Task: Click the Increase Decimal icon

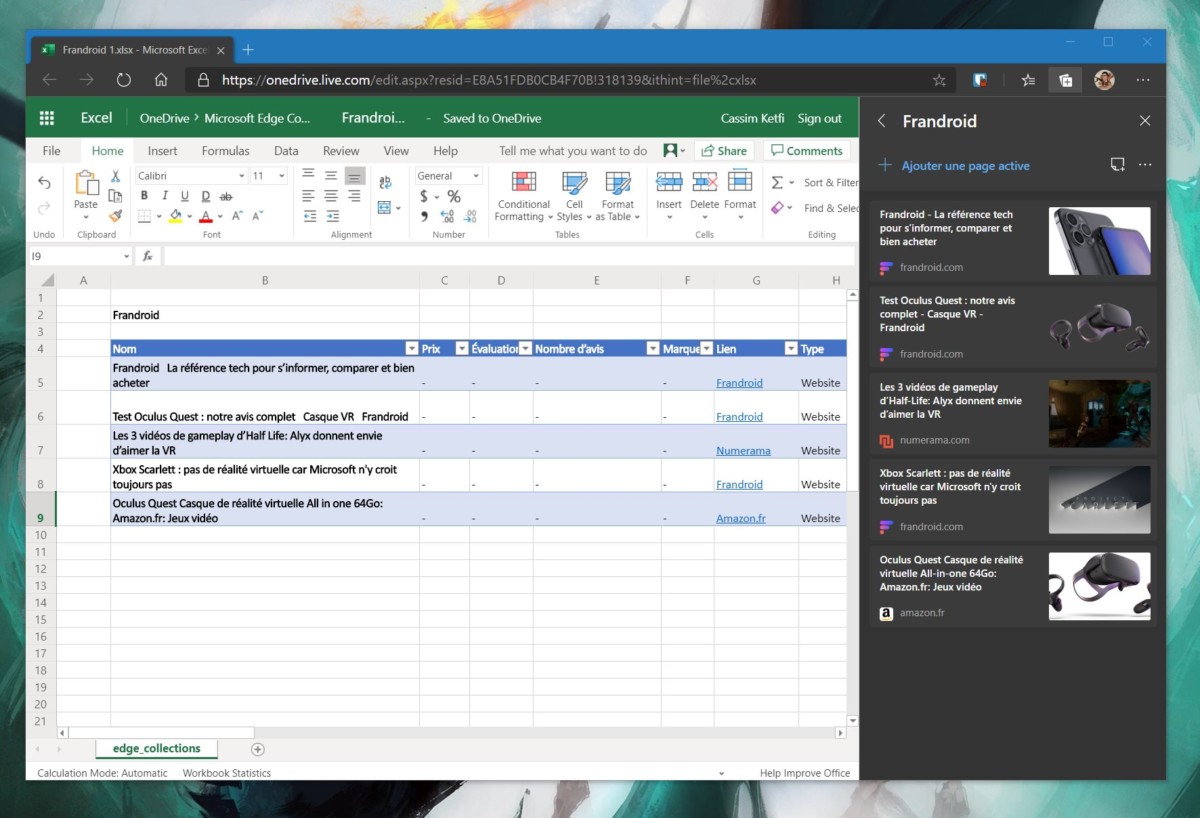Action: 446,216
